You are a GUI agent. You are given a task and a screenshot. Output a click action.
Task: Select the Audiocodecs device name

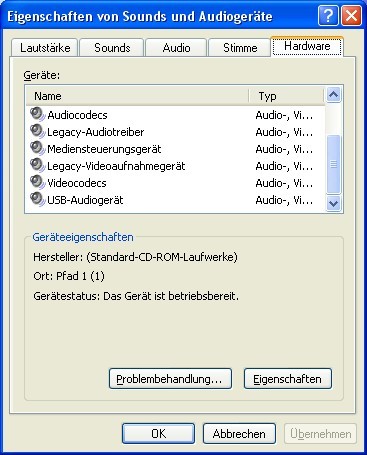point(77,115)
